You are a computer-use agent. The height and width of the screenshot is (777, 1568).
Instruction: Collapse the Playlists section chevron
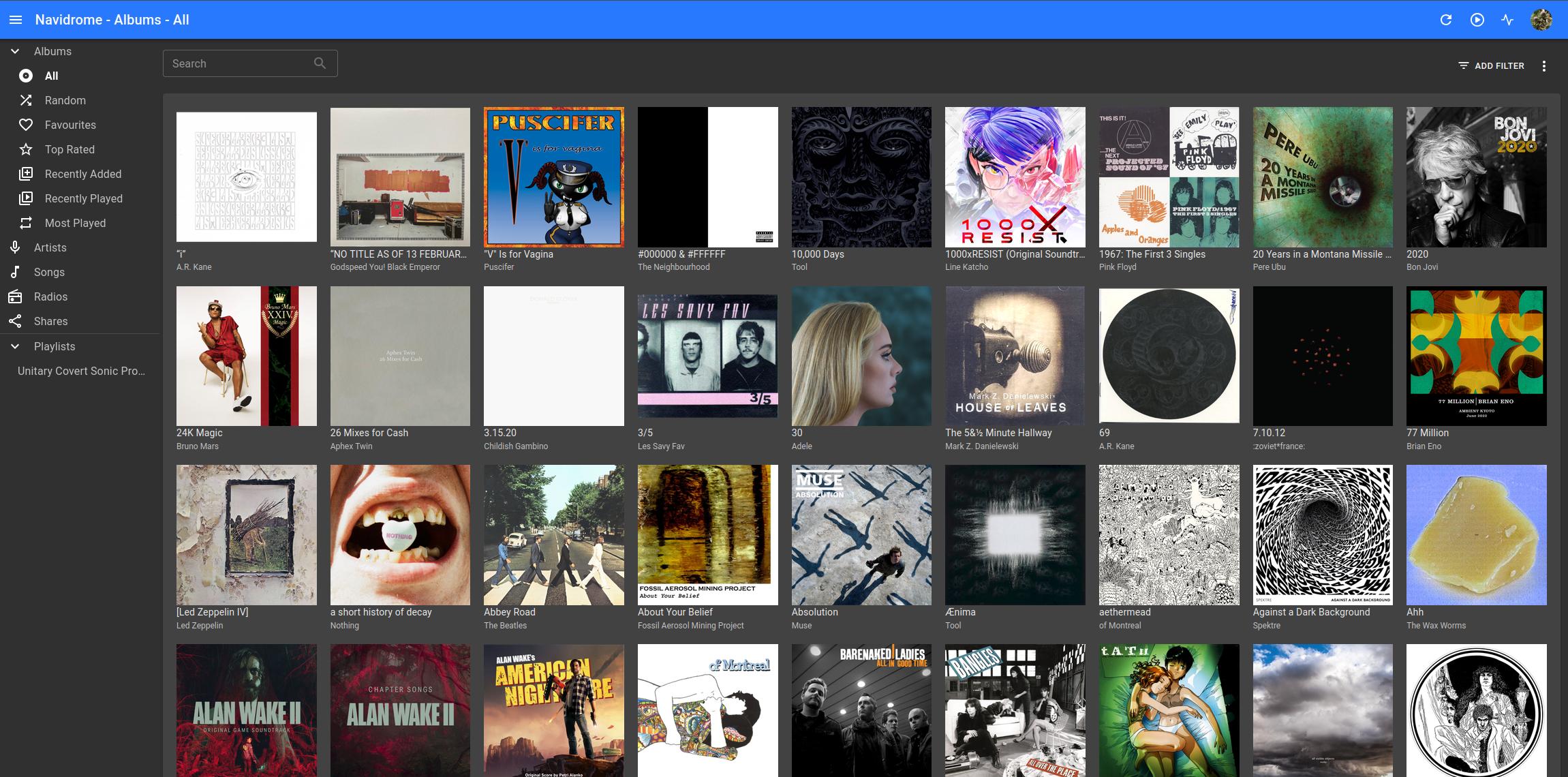[15, 346]
